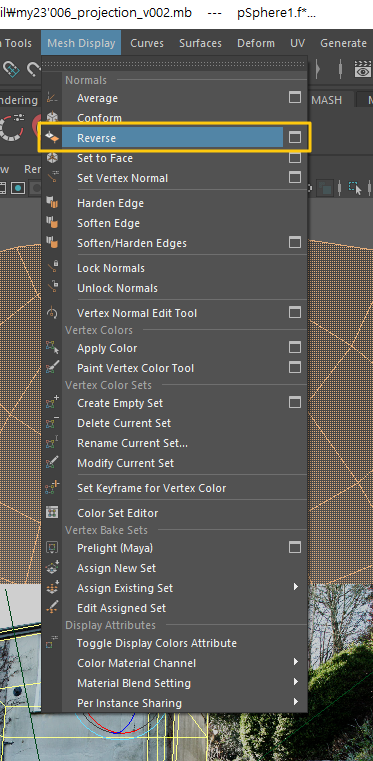Click the Delete Current Set icon
This screenshot has width=373, height=761.
52,423
